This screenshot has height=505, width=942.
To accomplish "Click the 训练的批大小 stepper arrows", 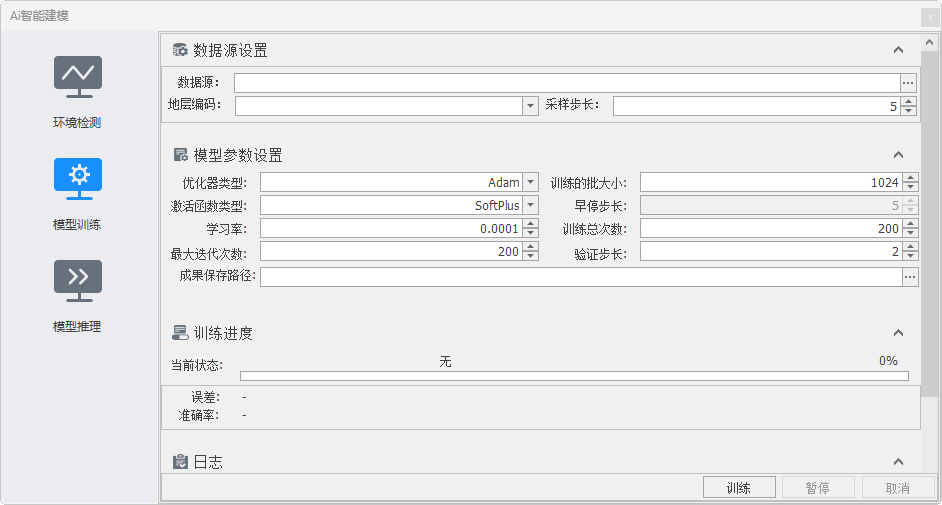I will click(909, 183).
